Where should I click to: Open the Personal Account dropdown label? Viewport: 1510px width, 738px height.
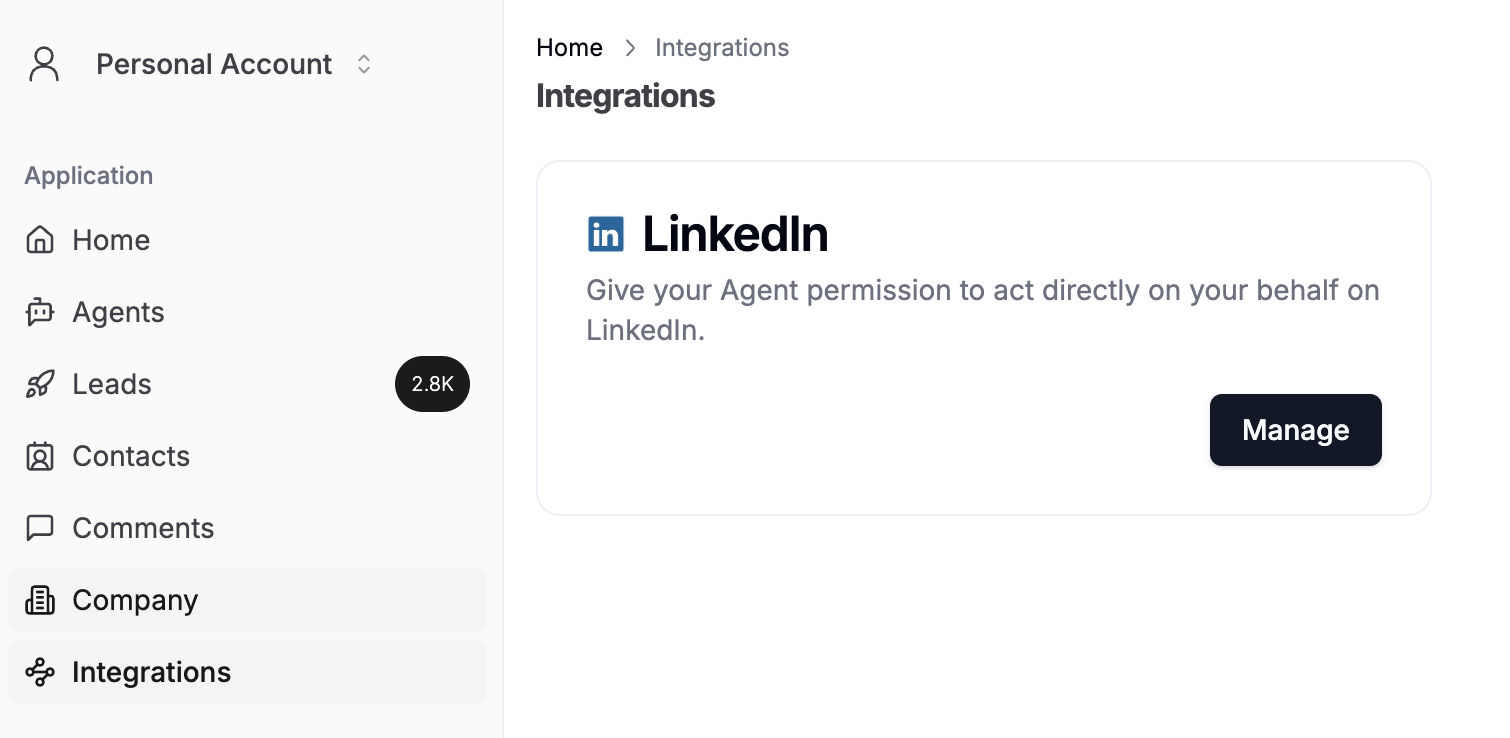pos(214,64)
